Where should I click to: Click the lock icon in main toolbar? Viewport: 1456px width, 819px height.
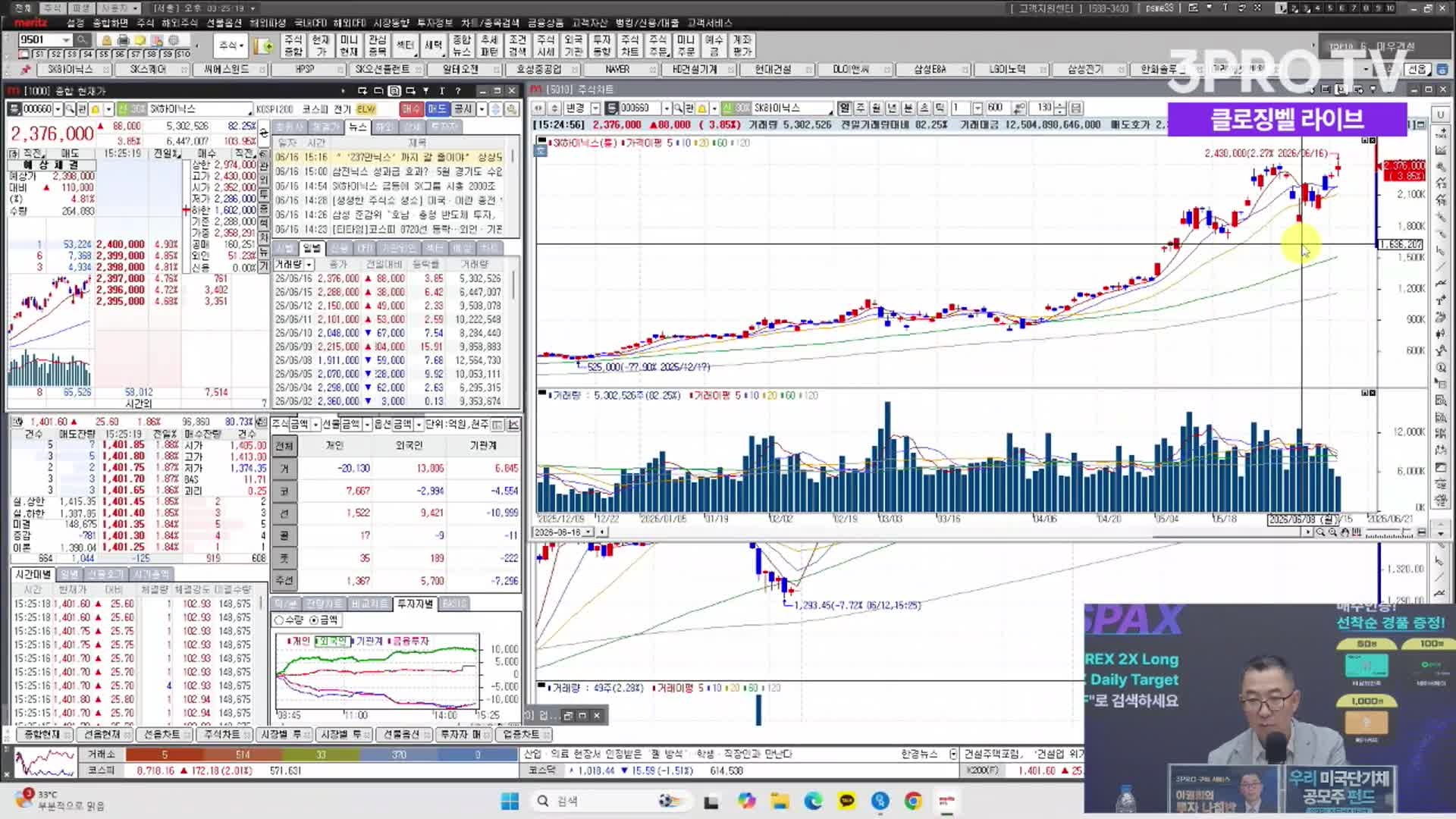tap(107, 39)
